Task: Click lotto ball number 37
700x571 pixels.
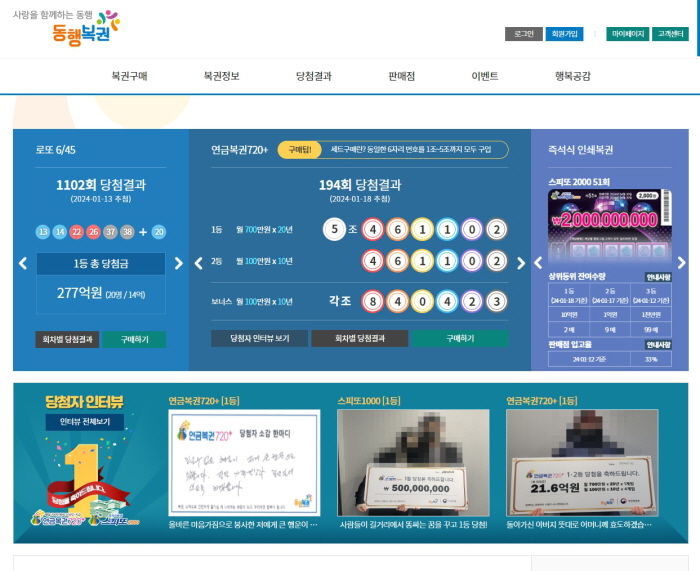Action: 110,232
